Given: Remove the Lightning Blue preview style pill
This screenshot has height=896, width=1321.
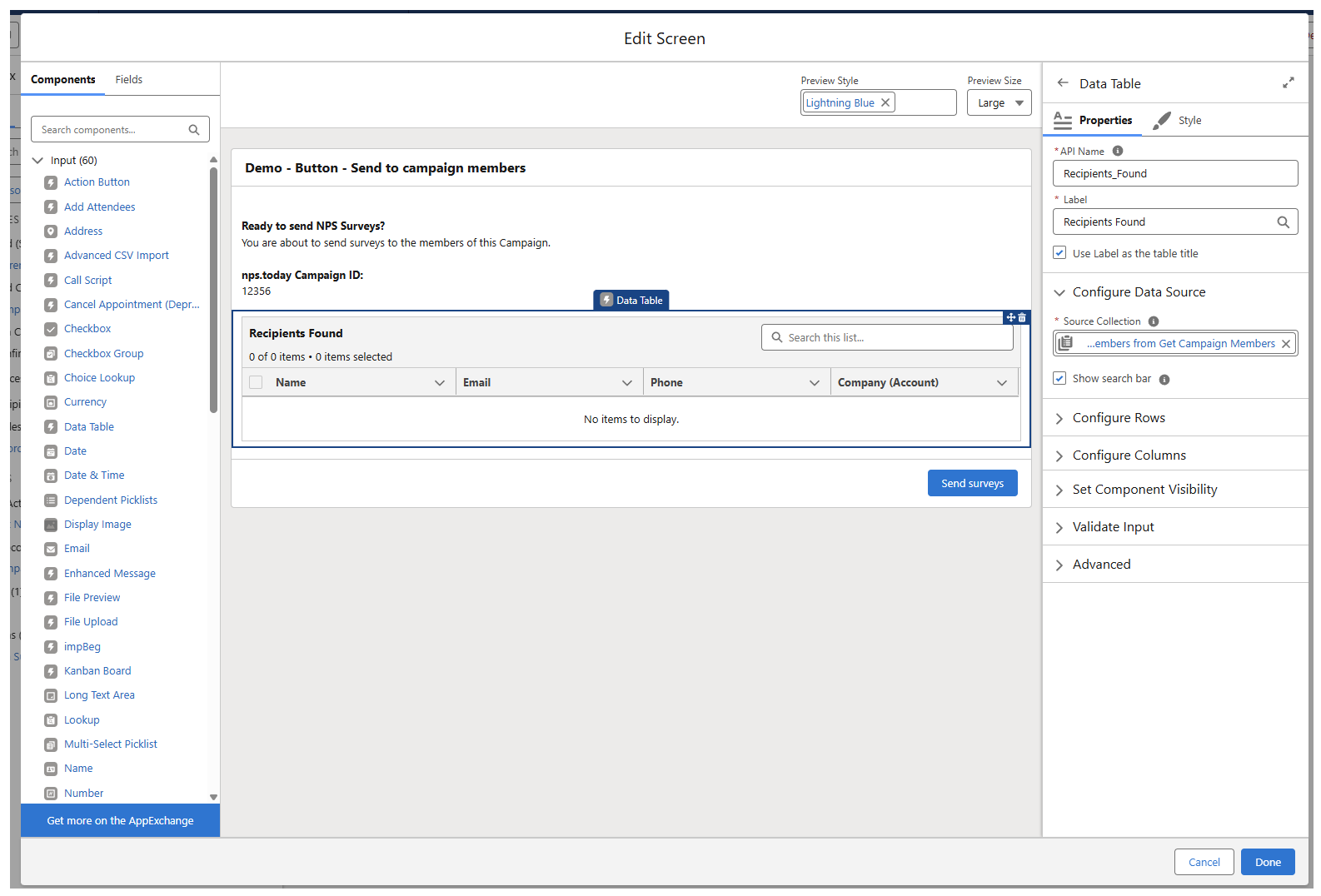Looking at the screenshot, I should click(x=885, y=102).
